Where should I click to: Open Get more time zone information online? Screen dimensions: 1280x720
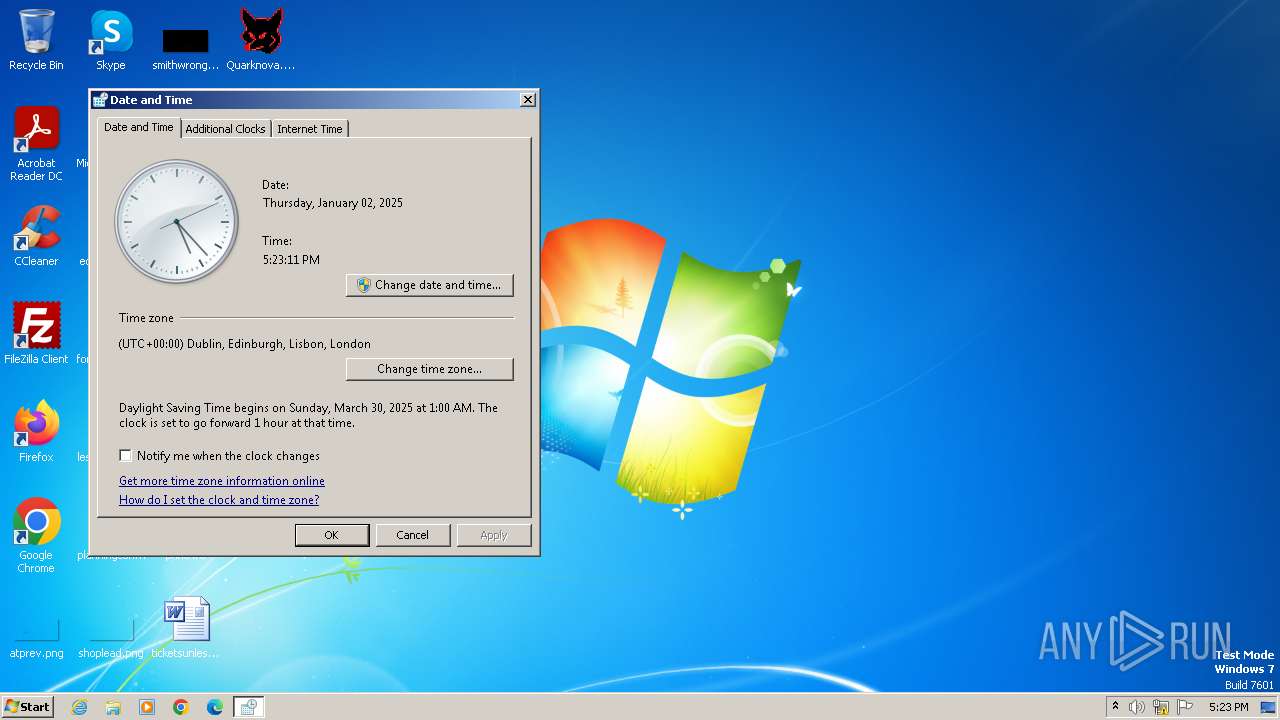pos(222,481)
